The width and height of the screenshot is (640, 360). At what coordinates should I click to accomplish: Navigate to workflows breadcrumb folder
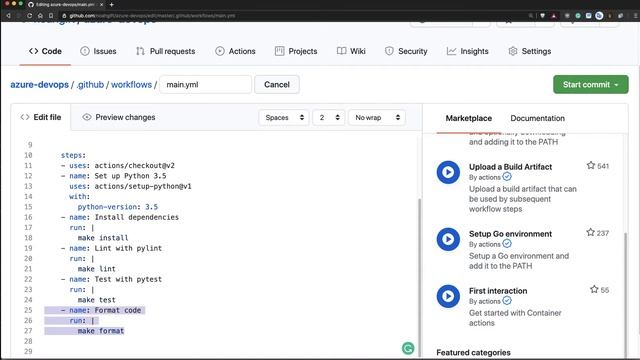point(131,84)
